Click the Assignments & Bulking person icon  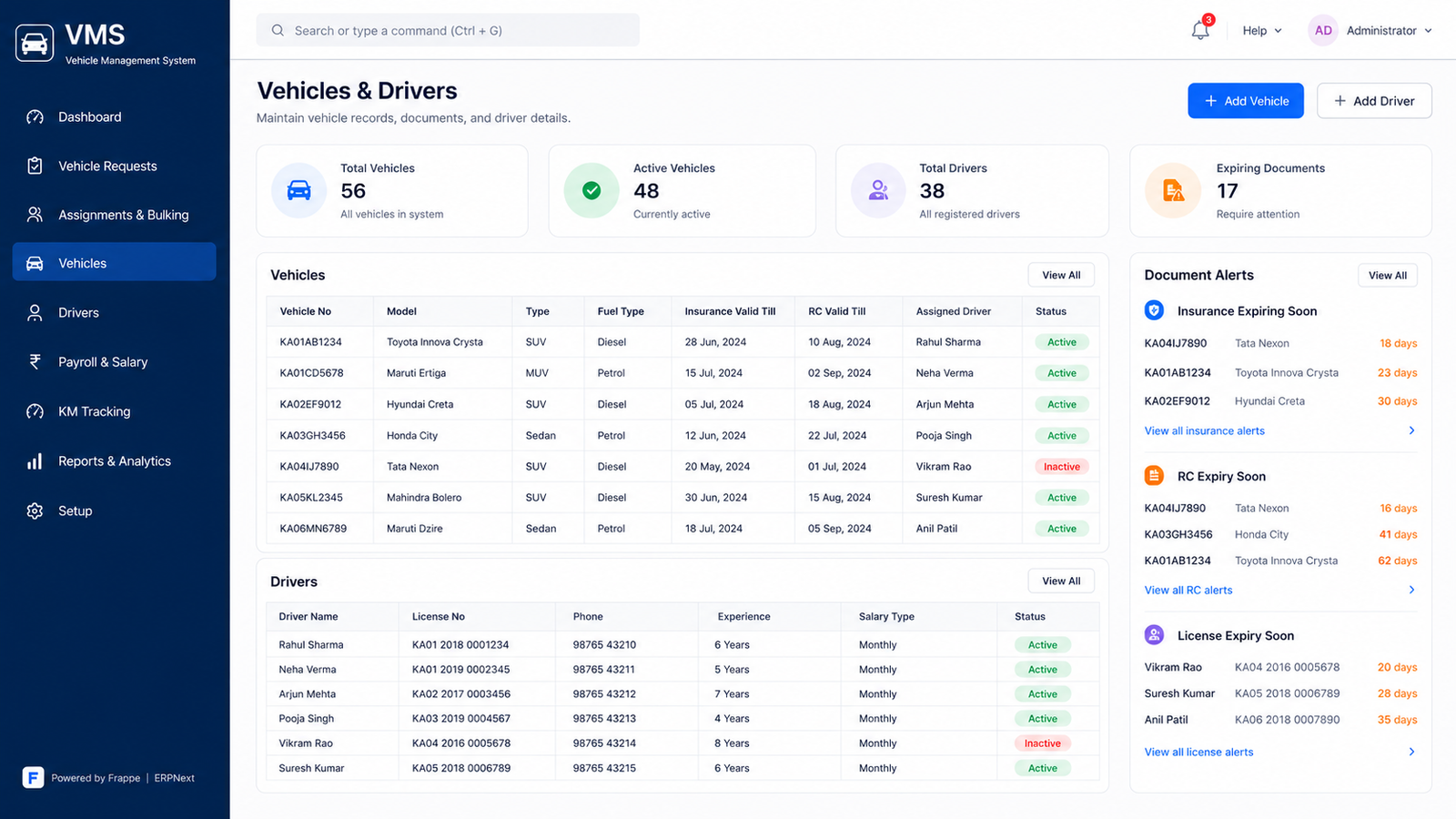click(x=35, y=215)
